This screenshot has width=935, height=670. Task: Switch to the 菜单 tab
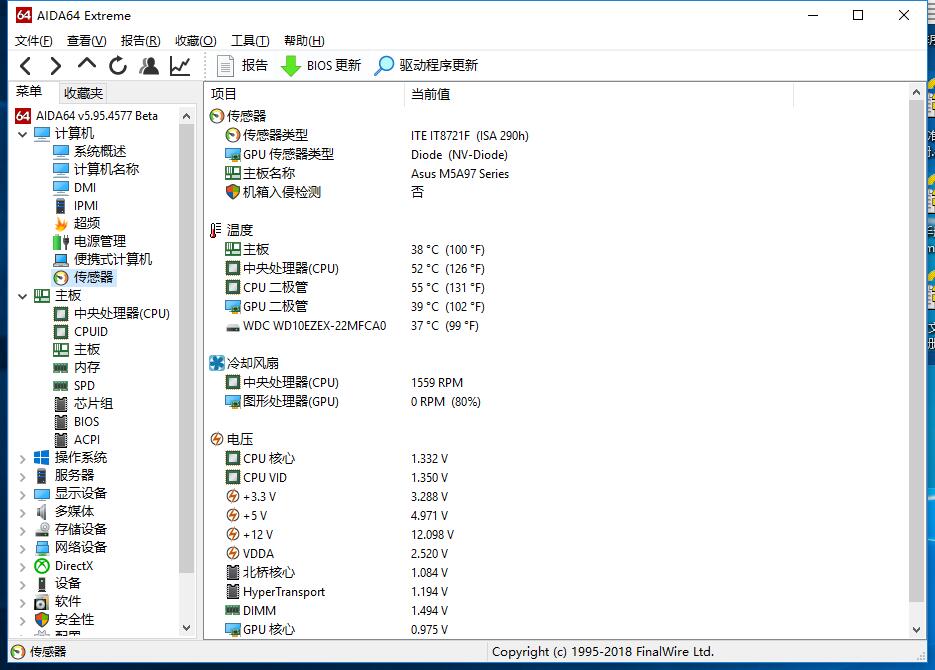pos(29,92)
